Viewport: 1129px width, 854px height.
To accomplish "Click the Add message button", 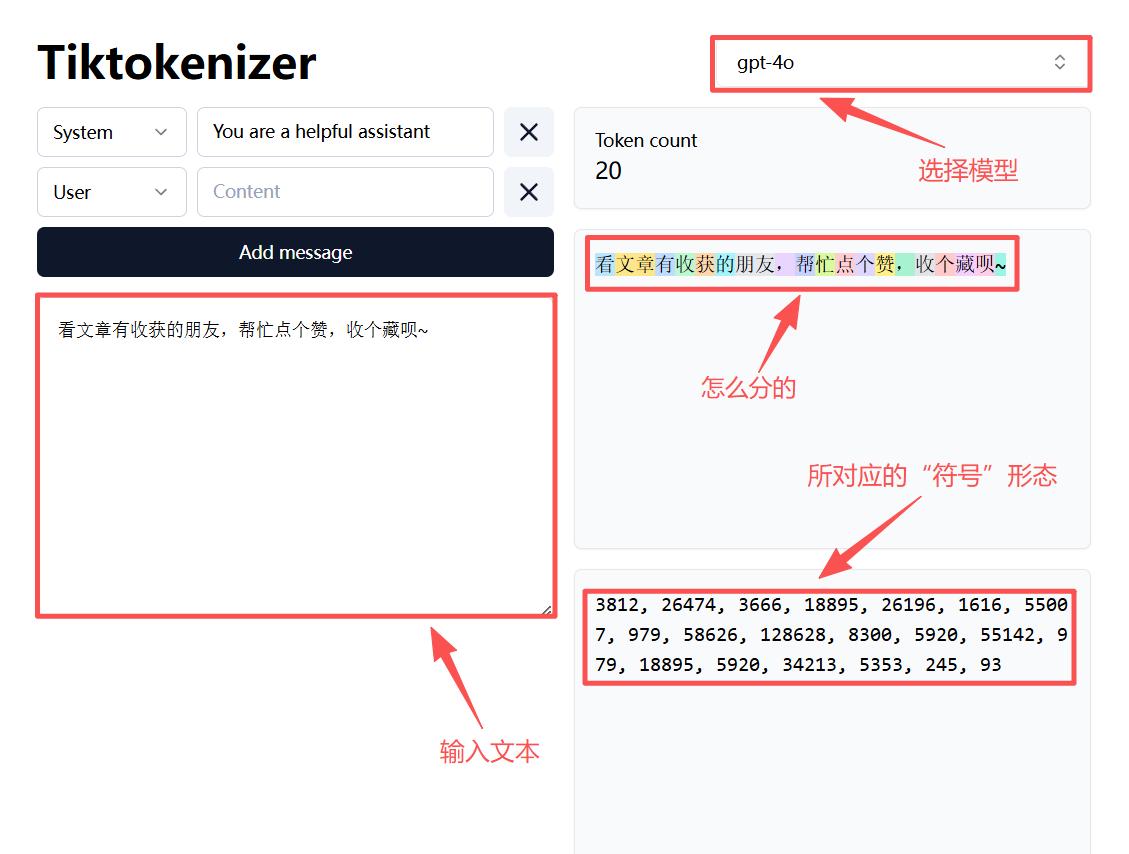I will (x=295, y=252).
